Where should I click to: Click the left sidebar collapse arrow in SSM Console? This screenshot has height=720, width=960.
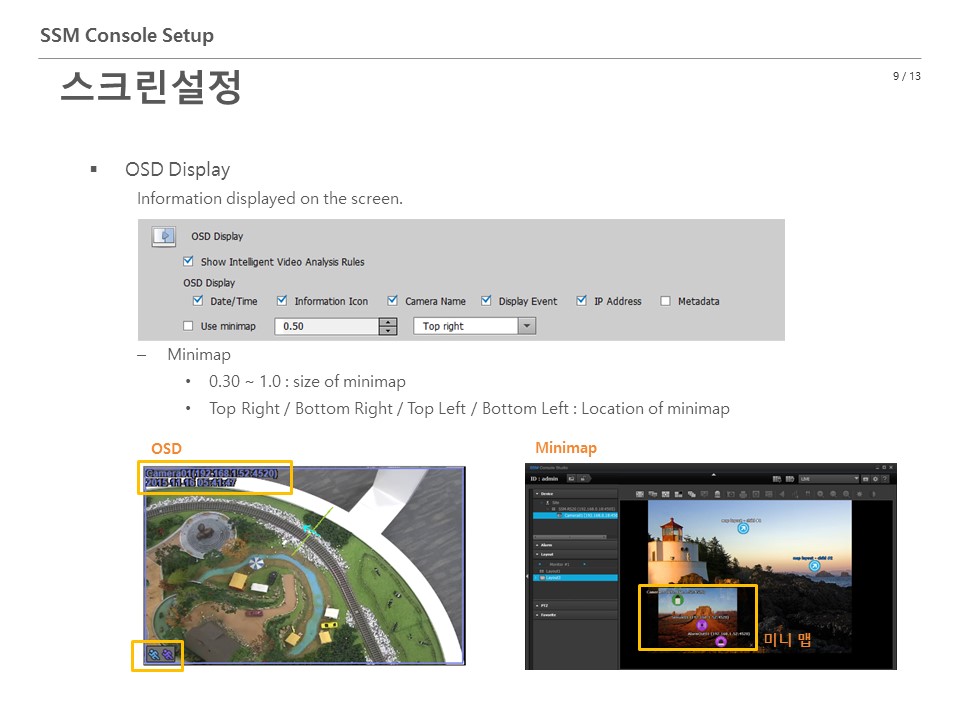tap(527, 577)
